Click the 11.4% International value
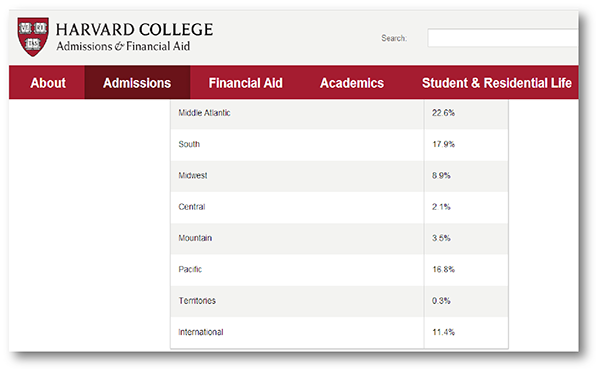 443,332
